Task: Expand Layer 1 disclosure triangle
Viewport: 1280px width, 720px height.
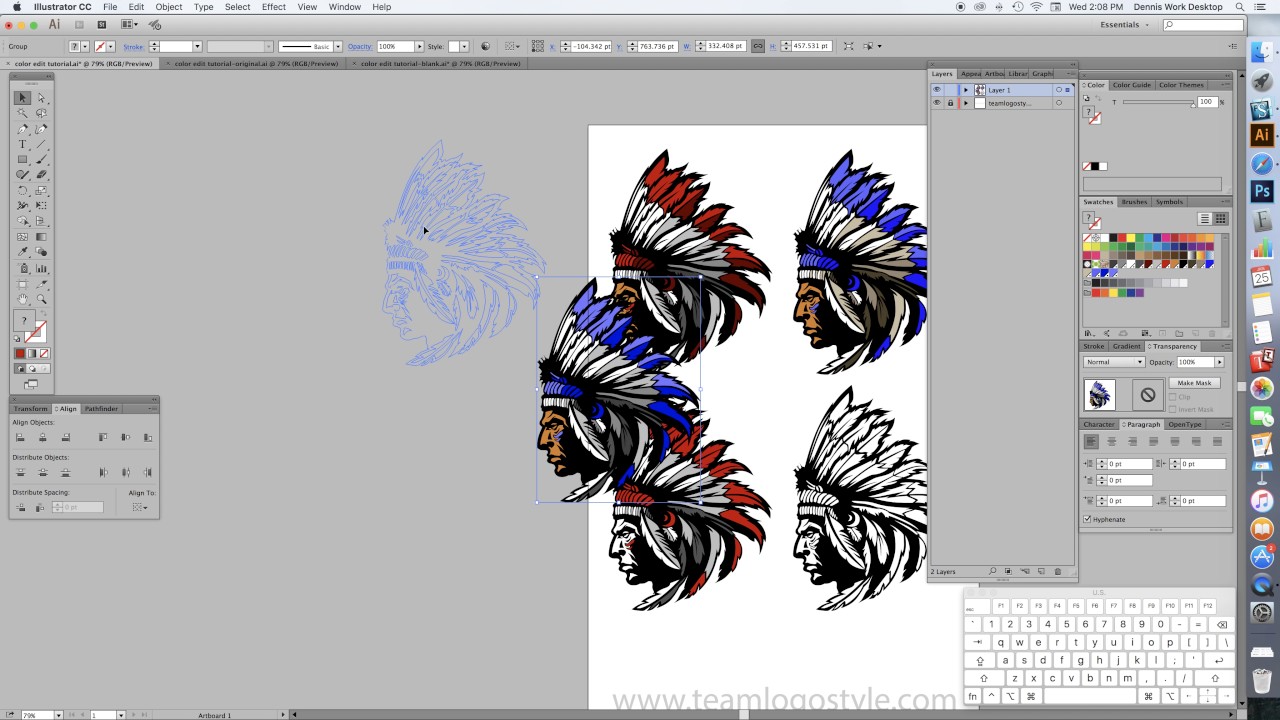Action: click(x=966, y=90)
